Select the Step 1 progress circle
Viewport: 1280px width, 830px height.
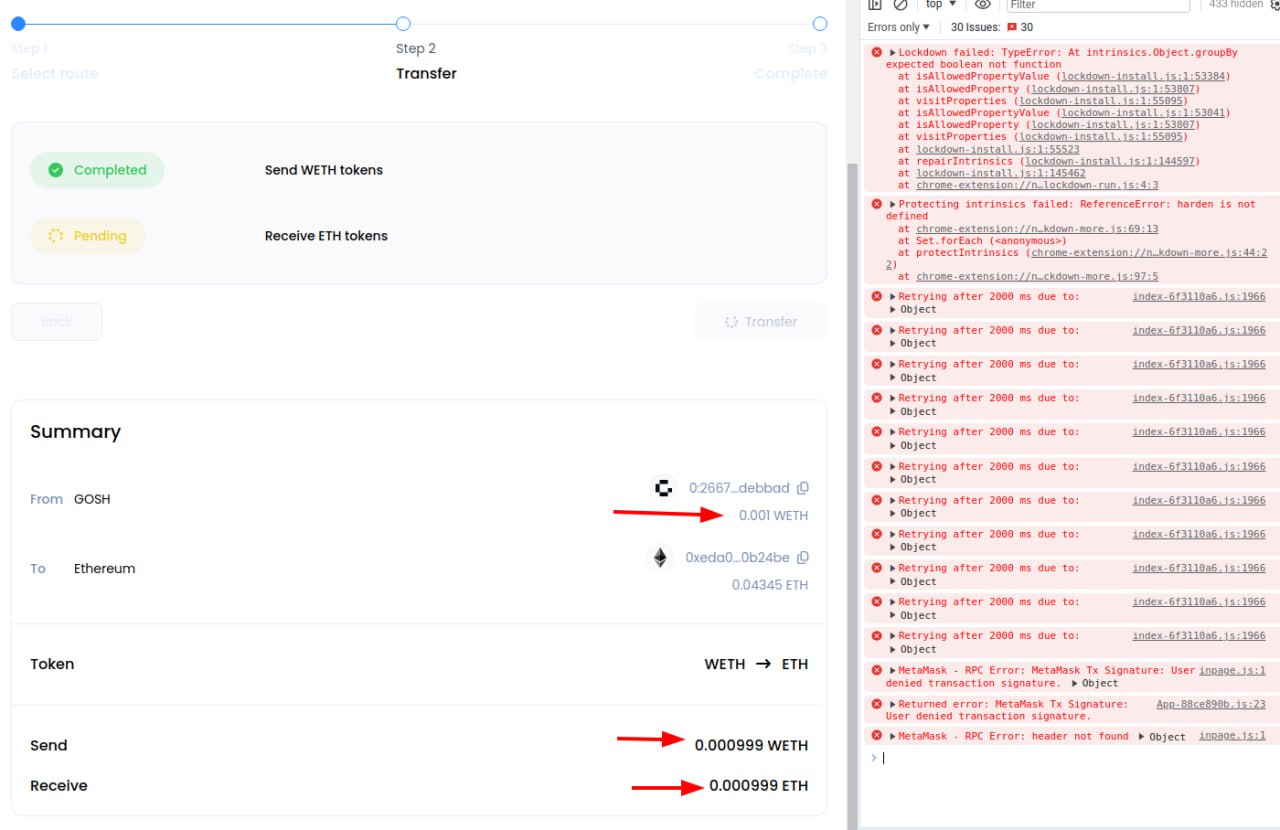(18, 23)
